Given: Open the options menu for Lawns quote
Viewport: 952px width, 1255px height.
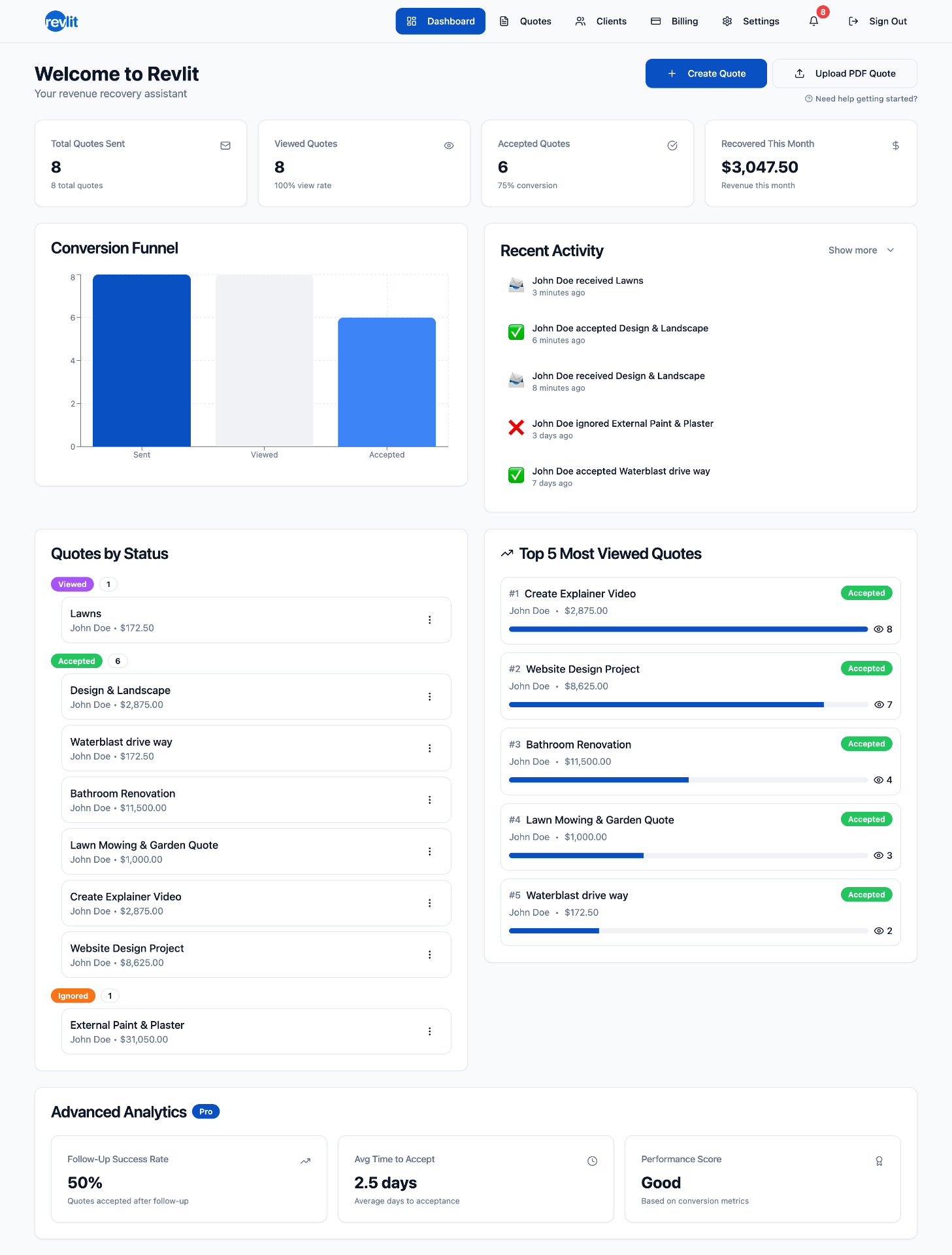Looking at the screenshot, I should (x=429, y=620).
